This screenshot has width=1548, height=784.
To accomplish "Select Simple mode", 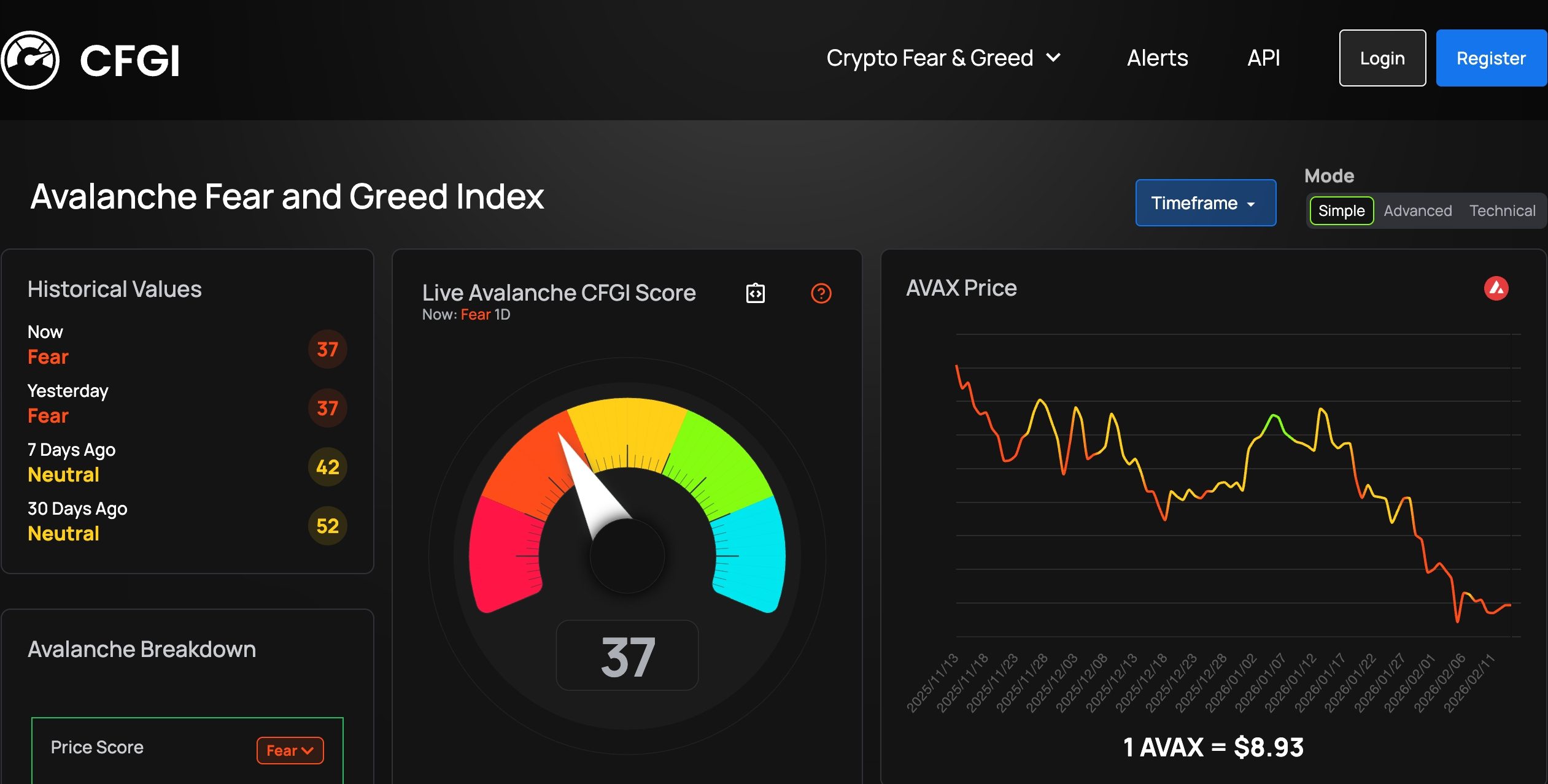I will tap(1341, 211).
